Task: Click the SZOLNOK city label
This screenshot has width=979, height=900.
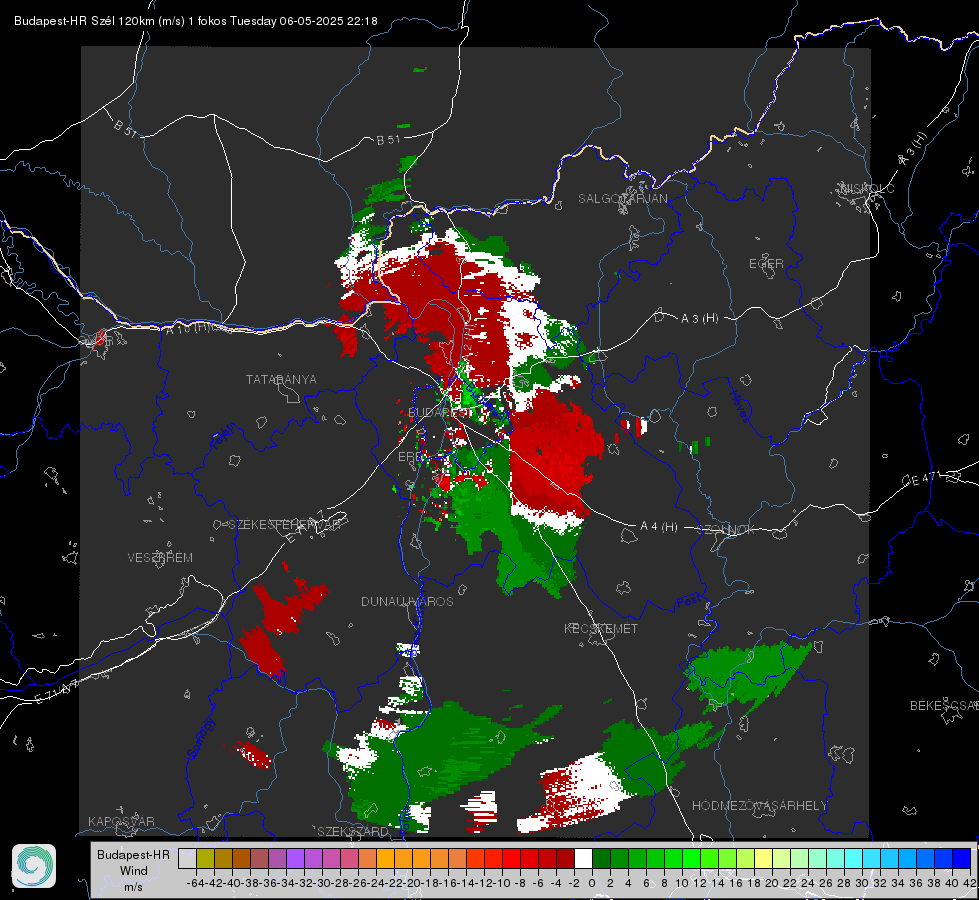Action: pyautogui.click(x=726, y=529)
